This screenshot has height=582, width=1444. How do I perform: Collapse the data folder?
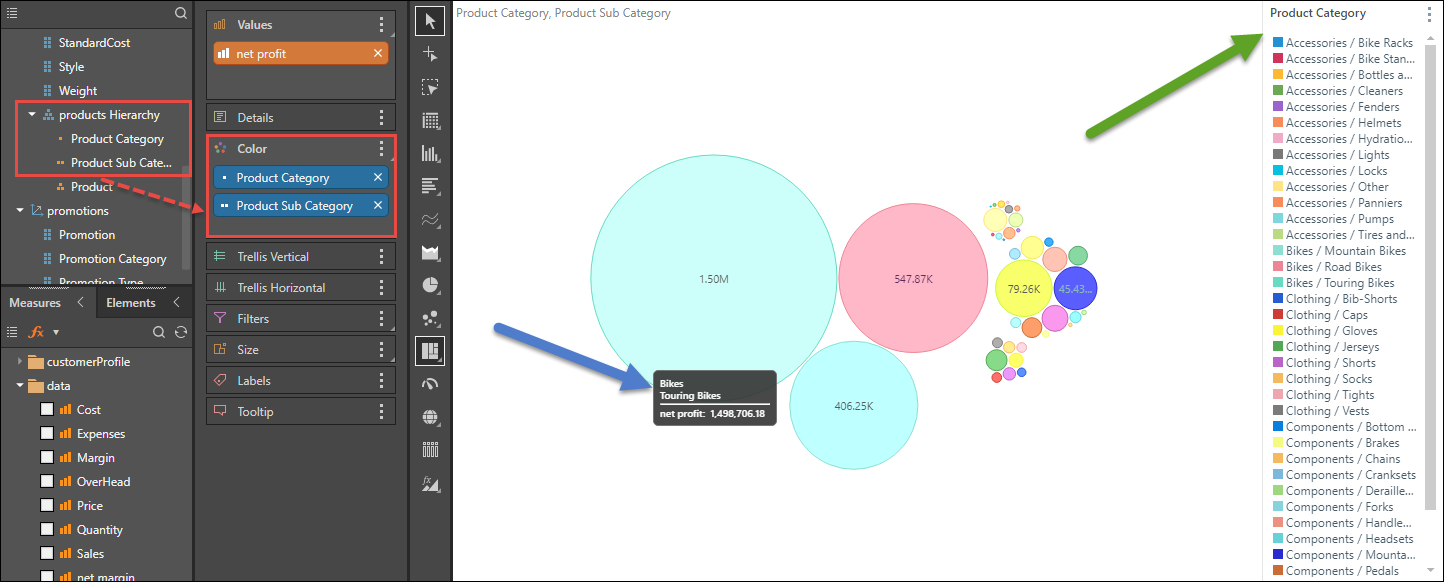(x=20, y=386)
